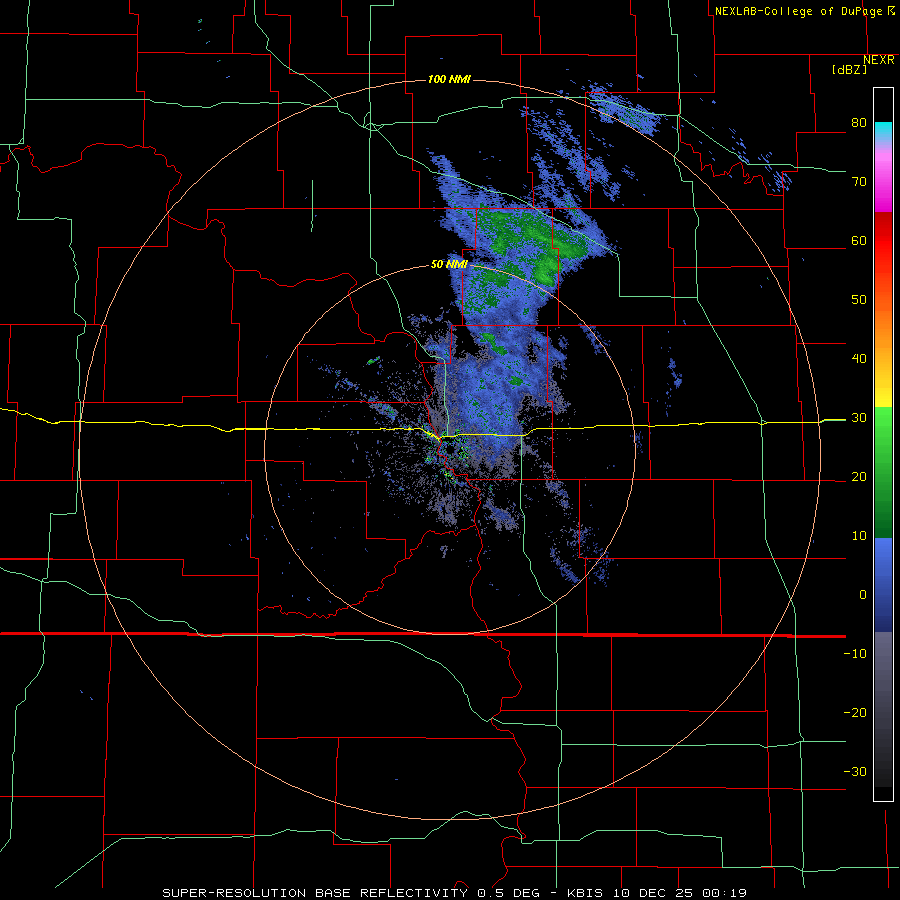This screenshot has width=900, height=900.
Task: Click the 30 dBZ scale value
Action: [x=859, y=418]
